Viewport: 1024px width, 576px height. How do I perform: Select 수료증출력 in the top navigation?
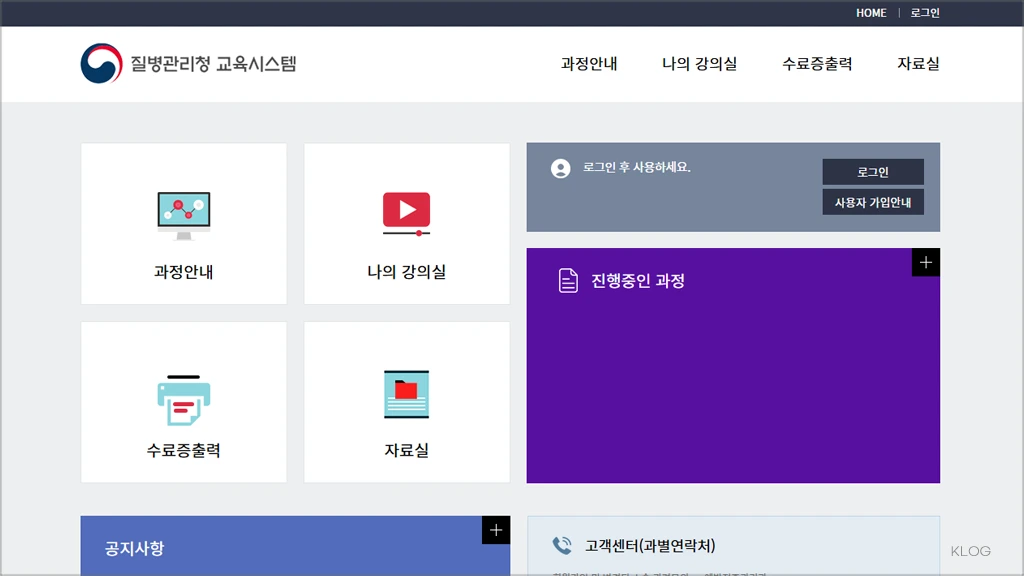coord(816,63)
